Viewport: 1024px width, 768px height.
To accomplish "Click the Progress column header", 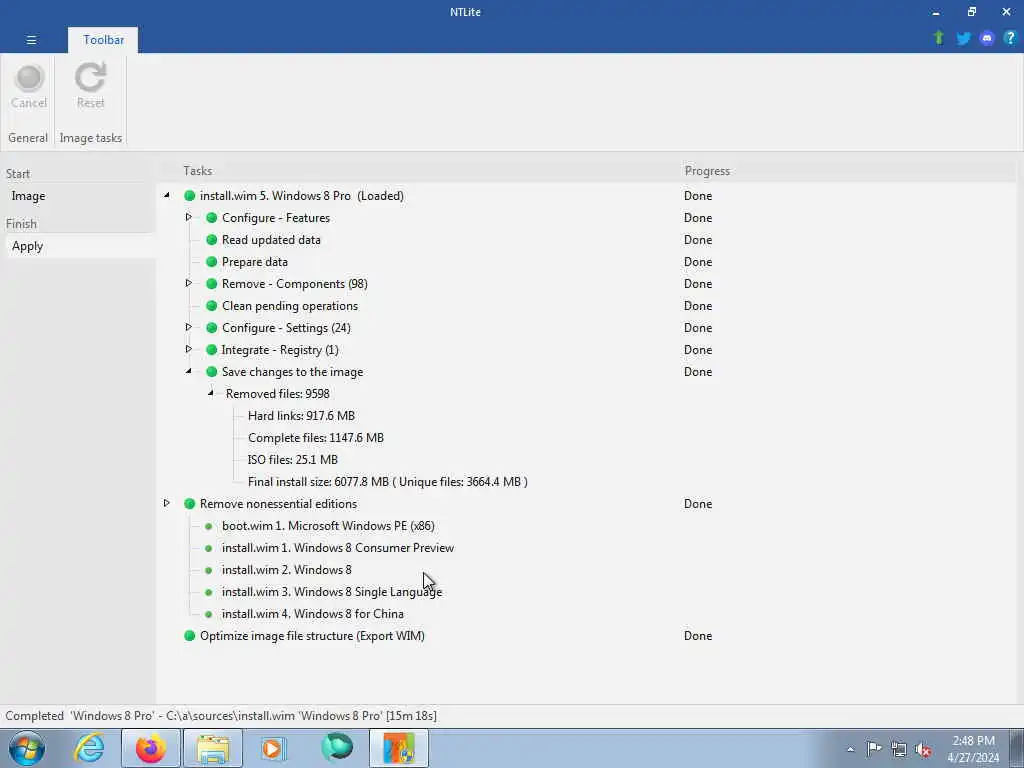I will (x=707, y=170).
